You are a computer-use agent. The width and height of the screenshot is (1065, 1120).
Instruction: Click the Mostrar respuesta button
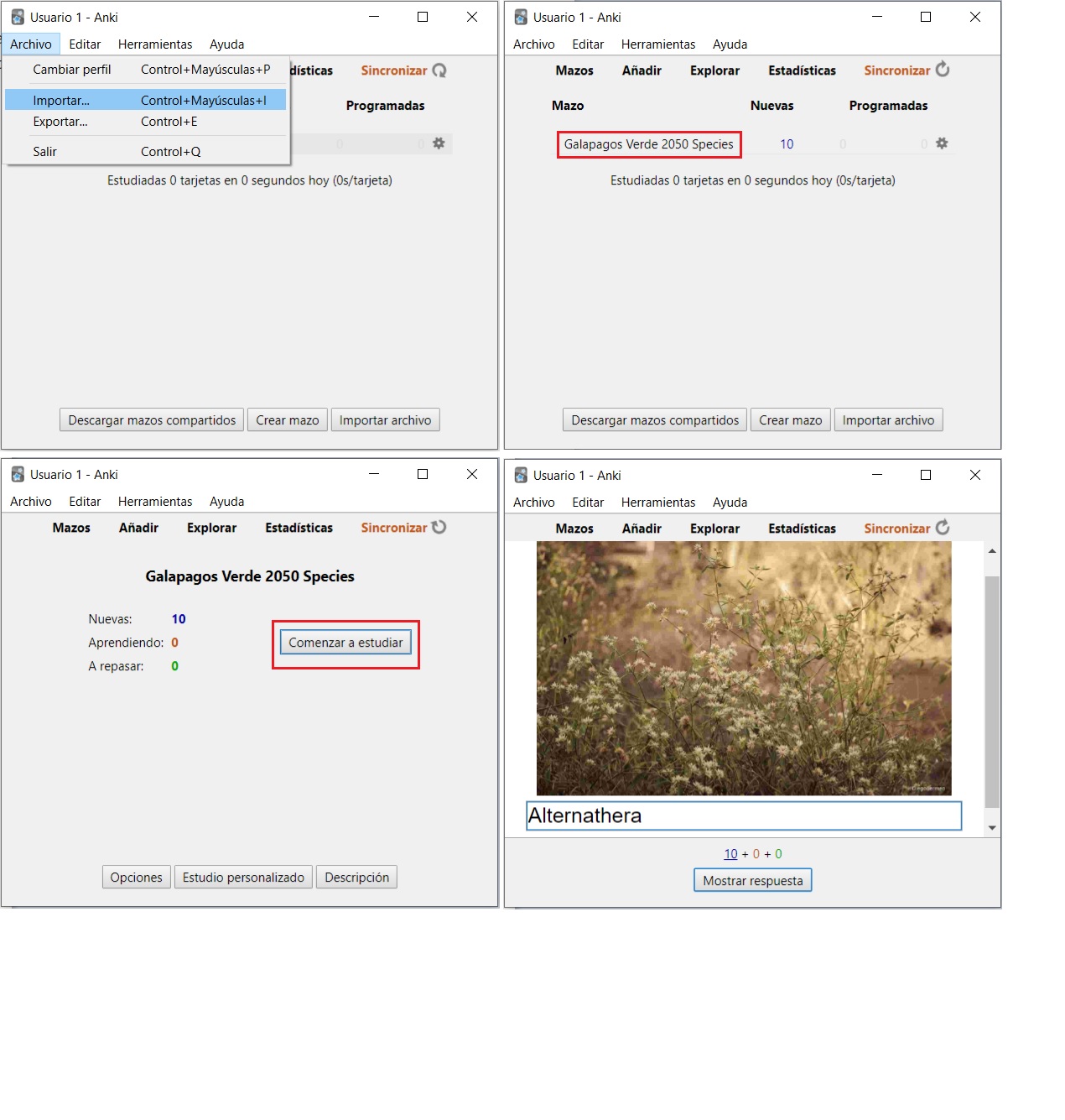coord(752,880)
